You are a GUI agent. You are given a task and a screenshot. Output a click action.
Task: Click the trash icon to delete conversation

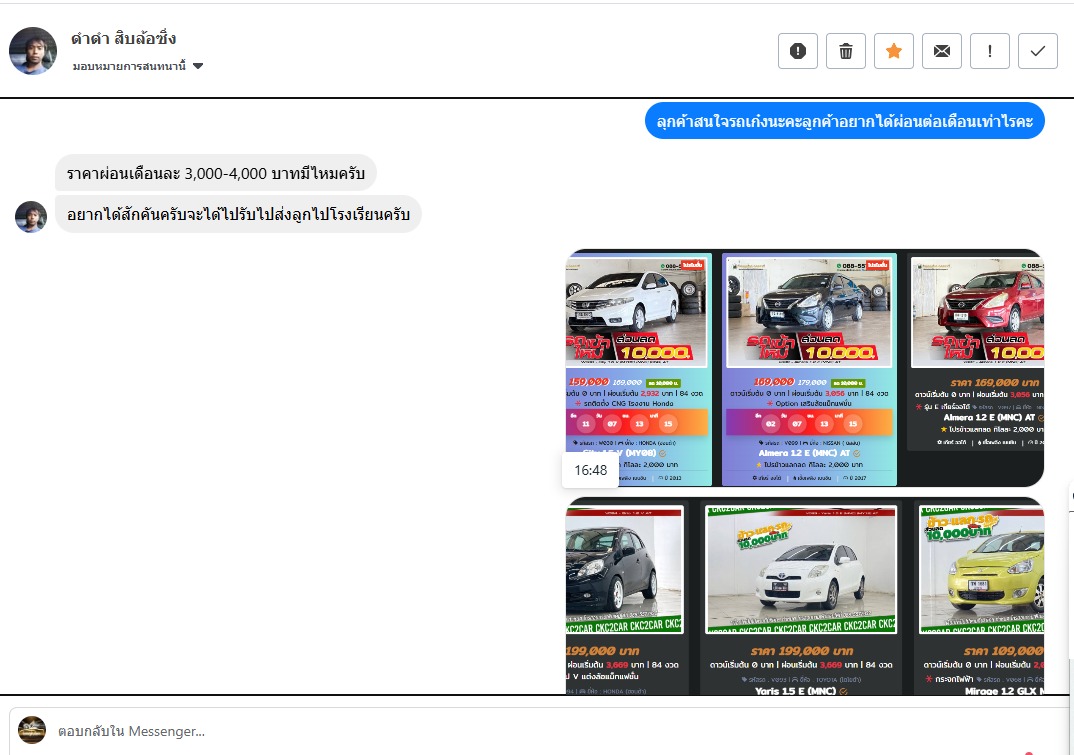point(846,51)
